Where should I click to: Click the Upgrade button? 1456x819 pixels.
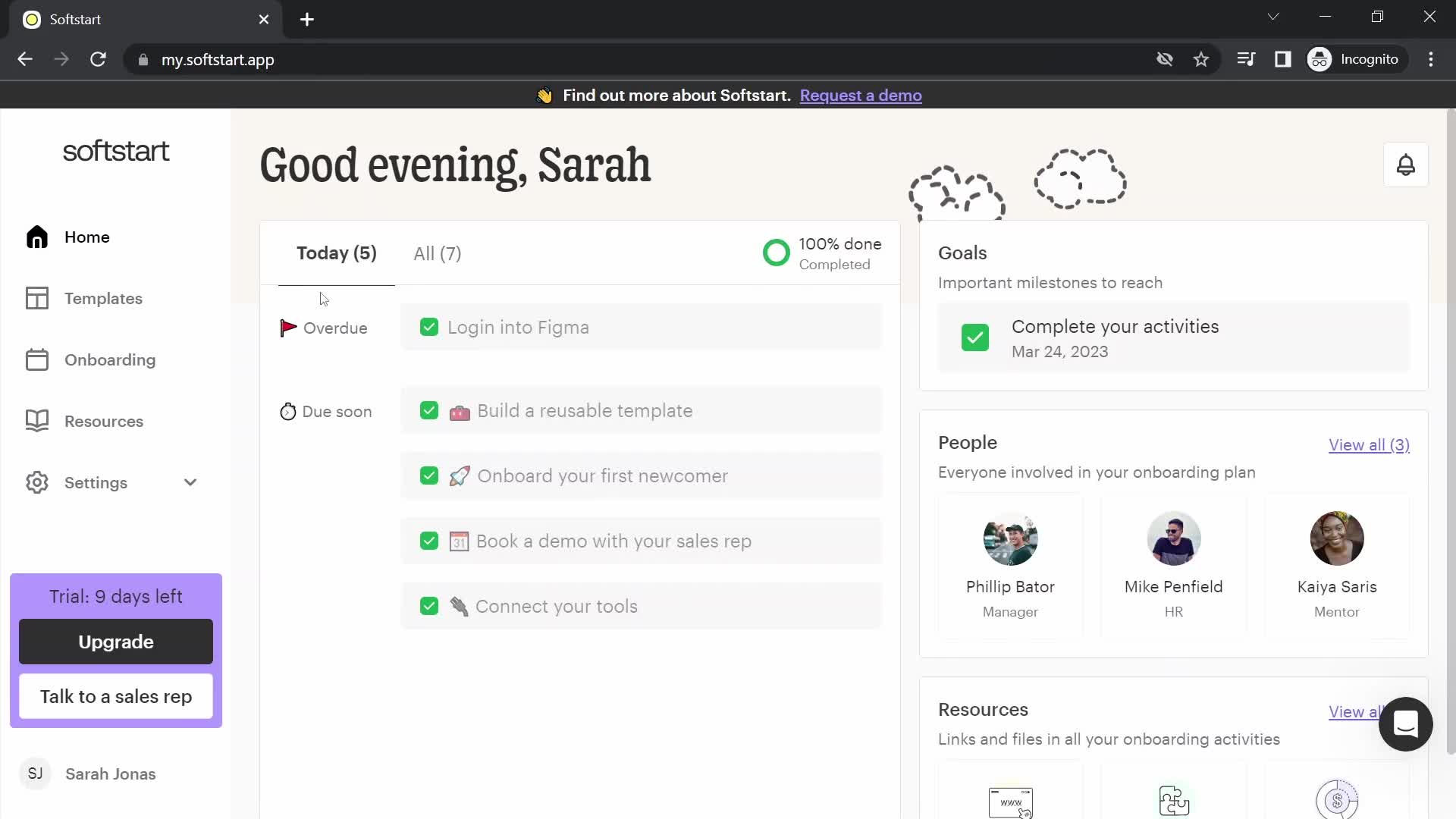point(116,642)
